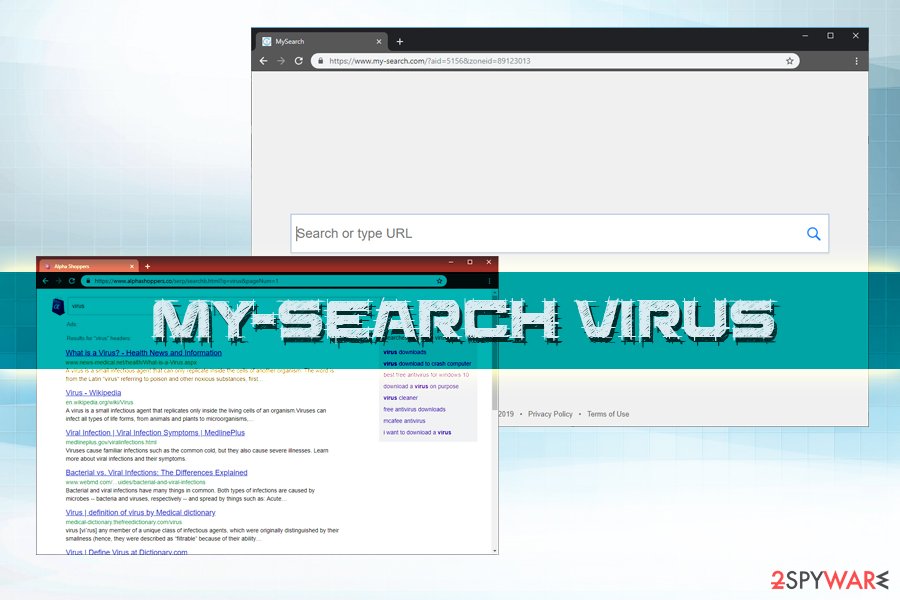Click the medical-dictionary.thefreedictionary.com/virus URL text
The width and height of the screenshot is (900, 600).
click(123, 522)
